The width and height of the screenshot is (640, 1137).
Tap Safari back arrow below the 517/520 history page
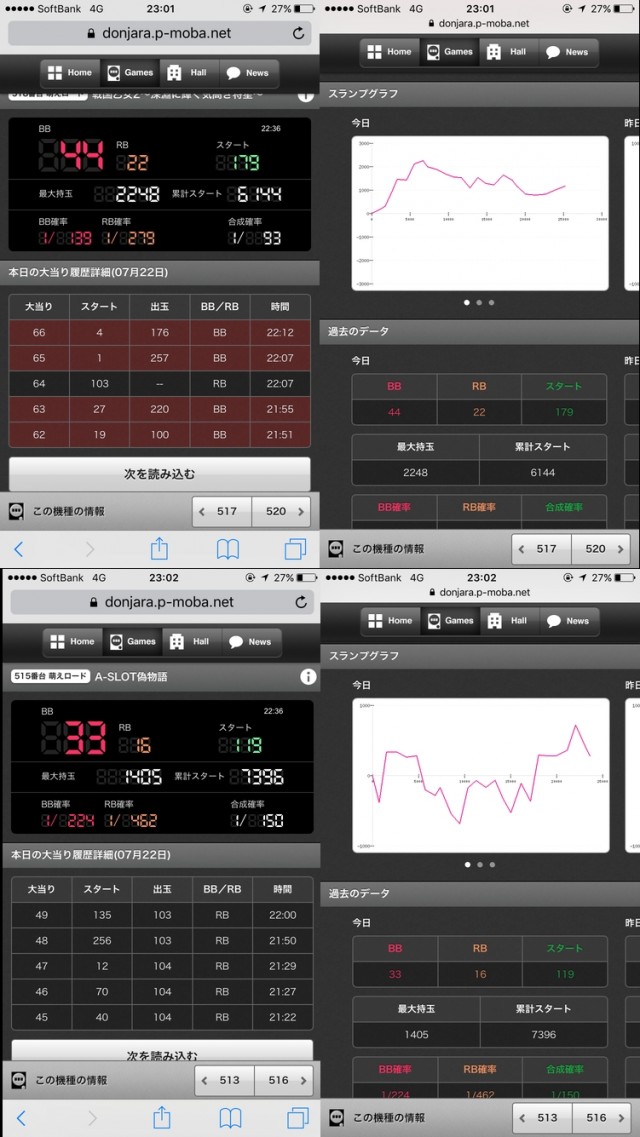18,548
